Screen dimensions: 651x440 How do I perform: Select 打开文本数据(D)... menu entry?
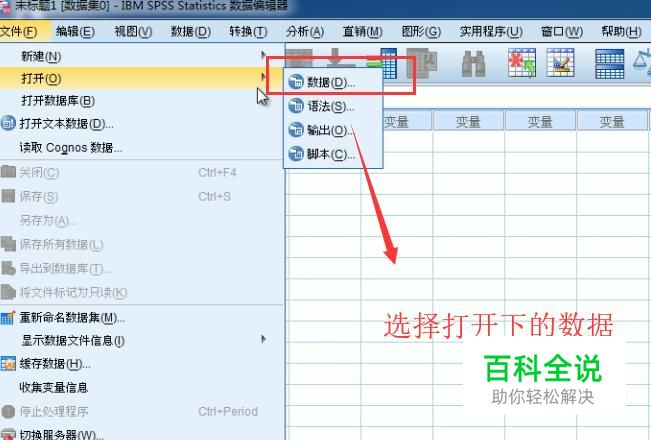click(x=141, y=123)
